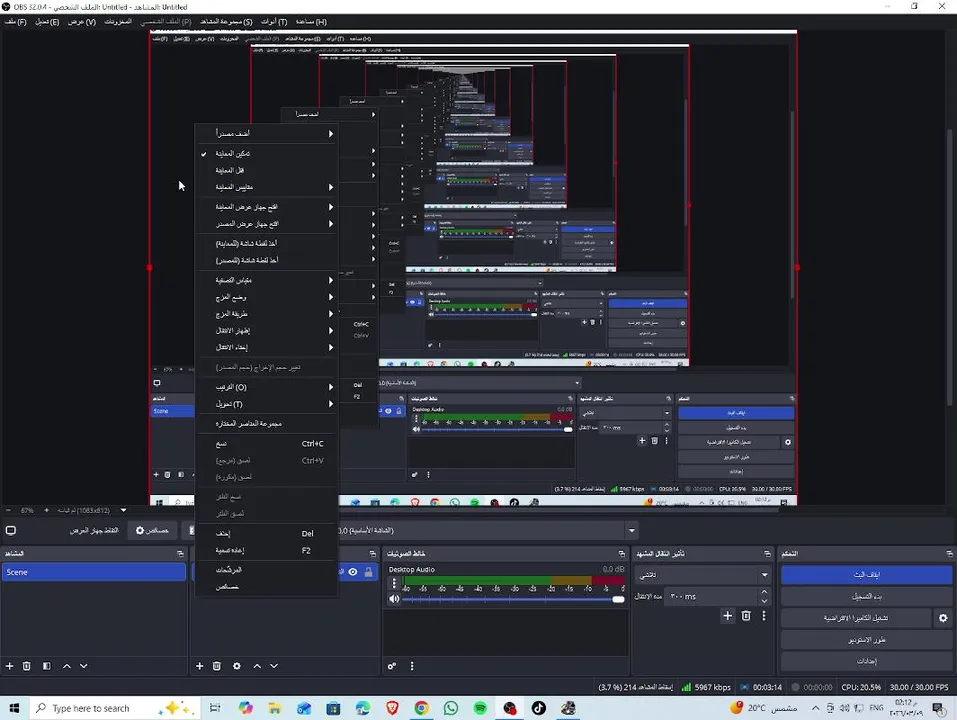Increase transition duration with up arrow
The height and width of the screenshot is (720, 957).
tap(764, 592)
